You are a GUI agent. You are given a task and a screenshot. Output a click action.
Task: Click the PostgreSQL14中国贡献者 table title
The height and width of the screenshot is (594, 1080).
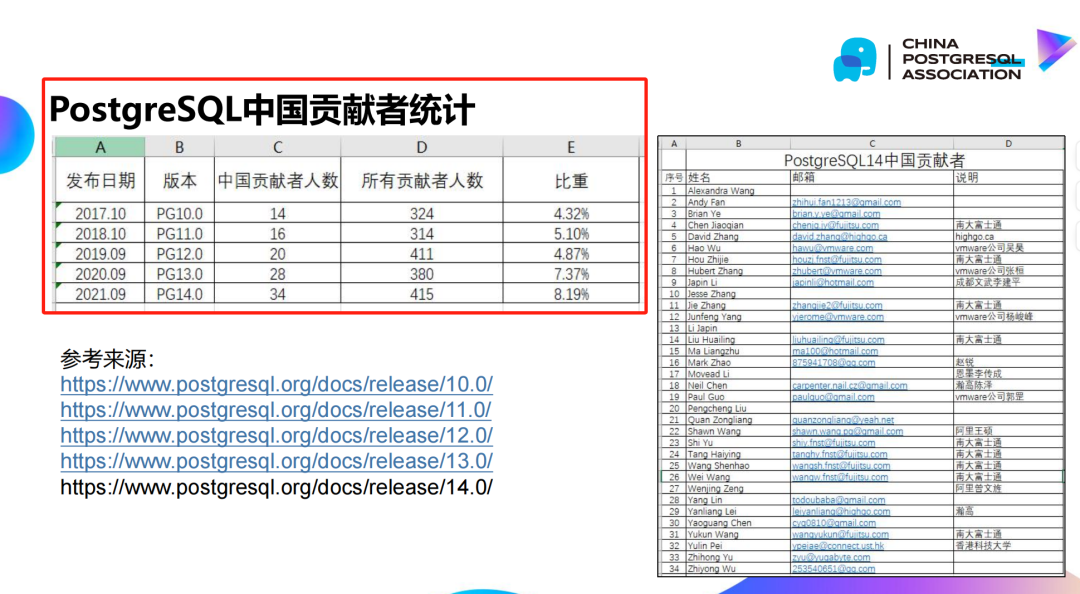point(874,161)
